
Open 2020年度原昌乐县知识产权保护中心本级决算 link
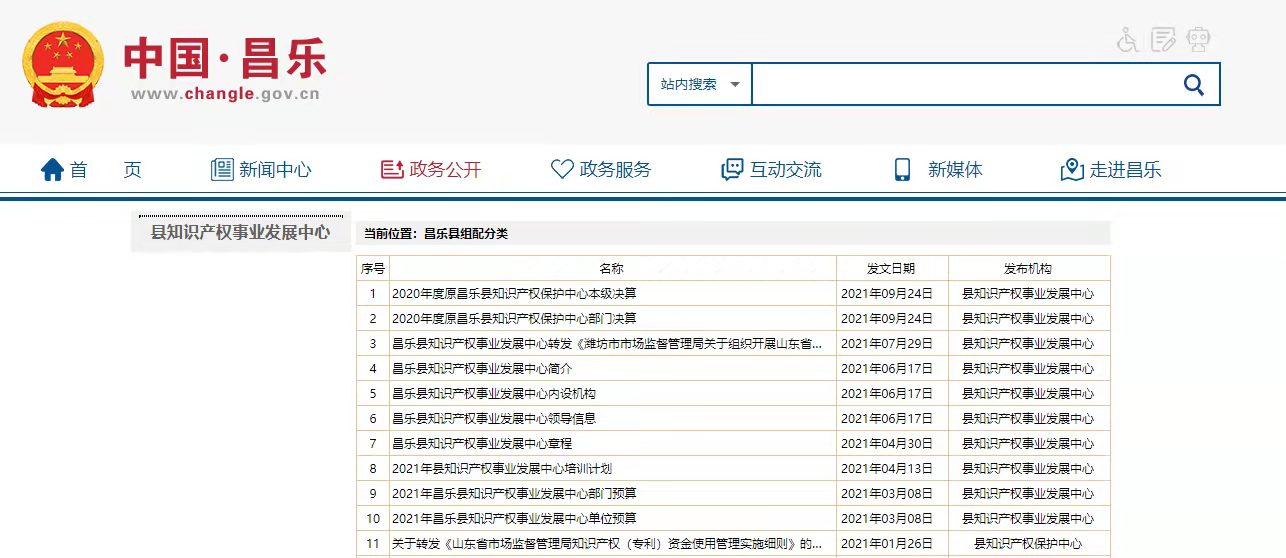click(x=514, y=294)
